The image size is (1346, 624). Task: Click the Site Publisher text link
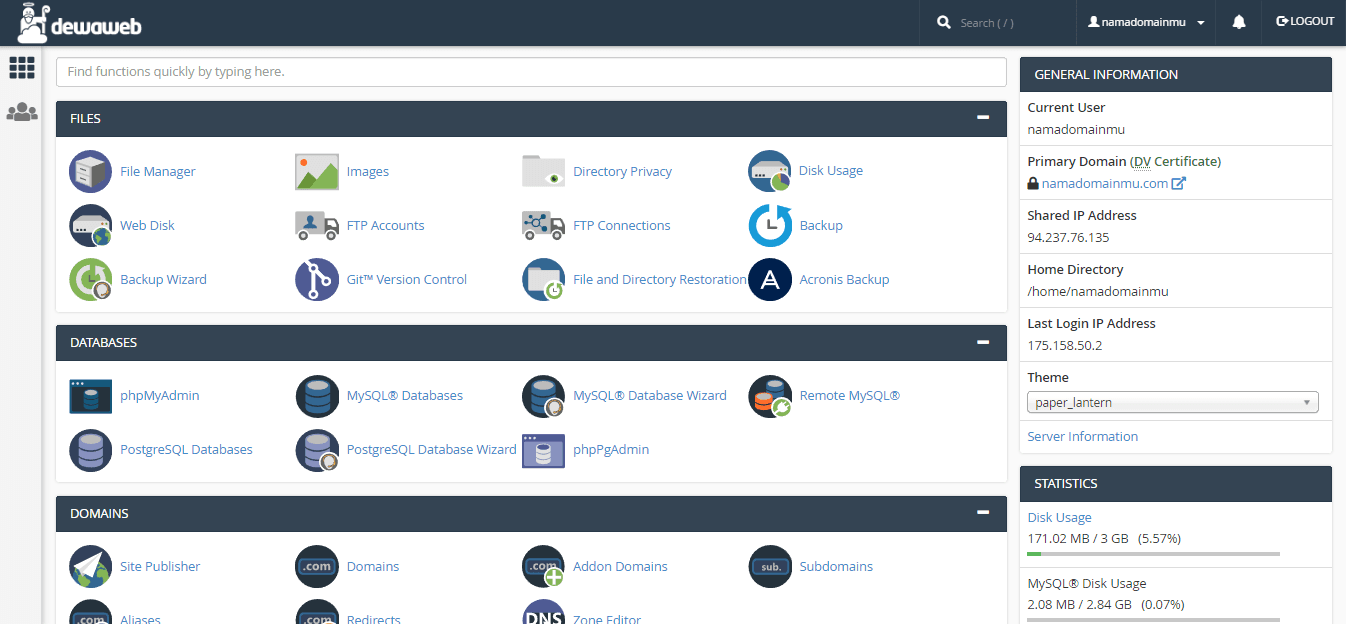(x=160, y=566)
